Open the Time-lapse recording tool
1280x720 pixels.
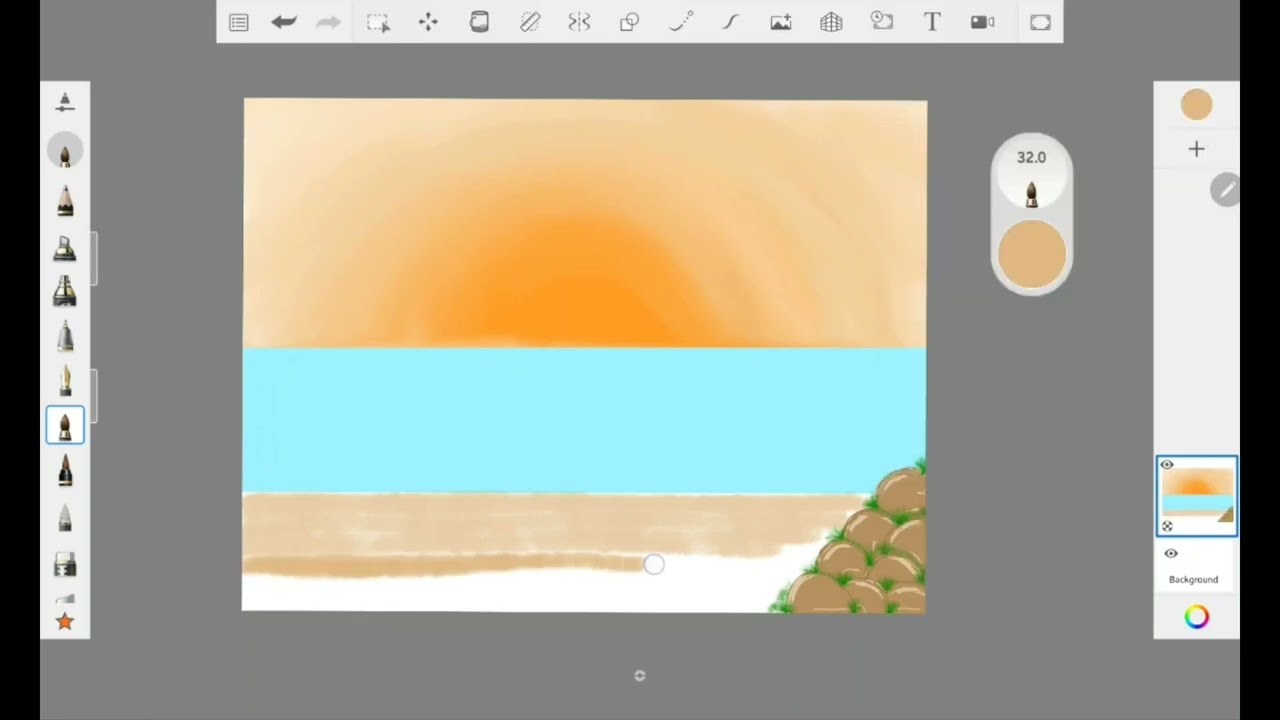pyautogui.click(x=882, y=21)
